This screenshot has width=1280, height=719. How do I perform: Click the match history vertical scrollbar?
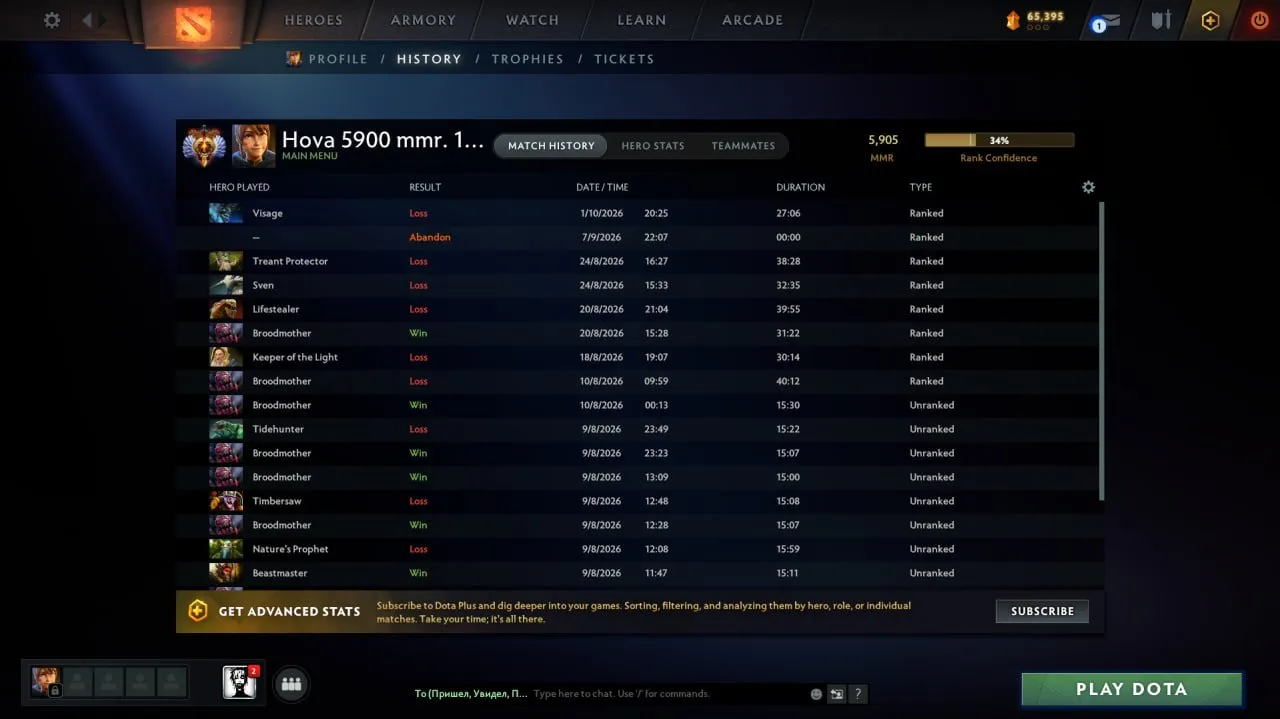(x=1102, y=350)
